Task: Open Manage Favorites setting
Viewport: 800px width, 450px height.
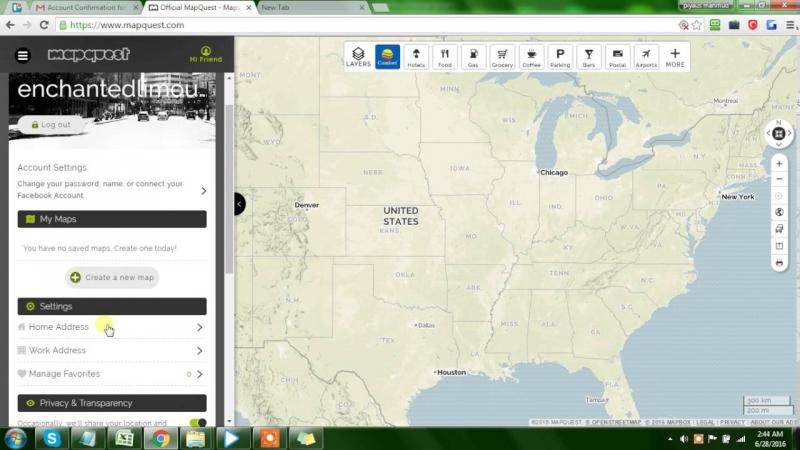Action: pyautogui.click(x=112, y=374)
